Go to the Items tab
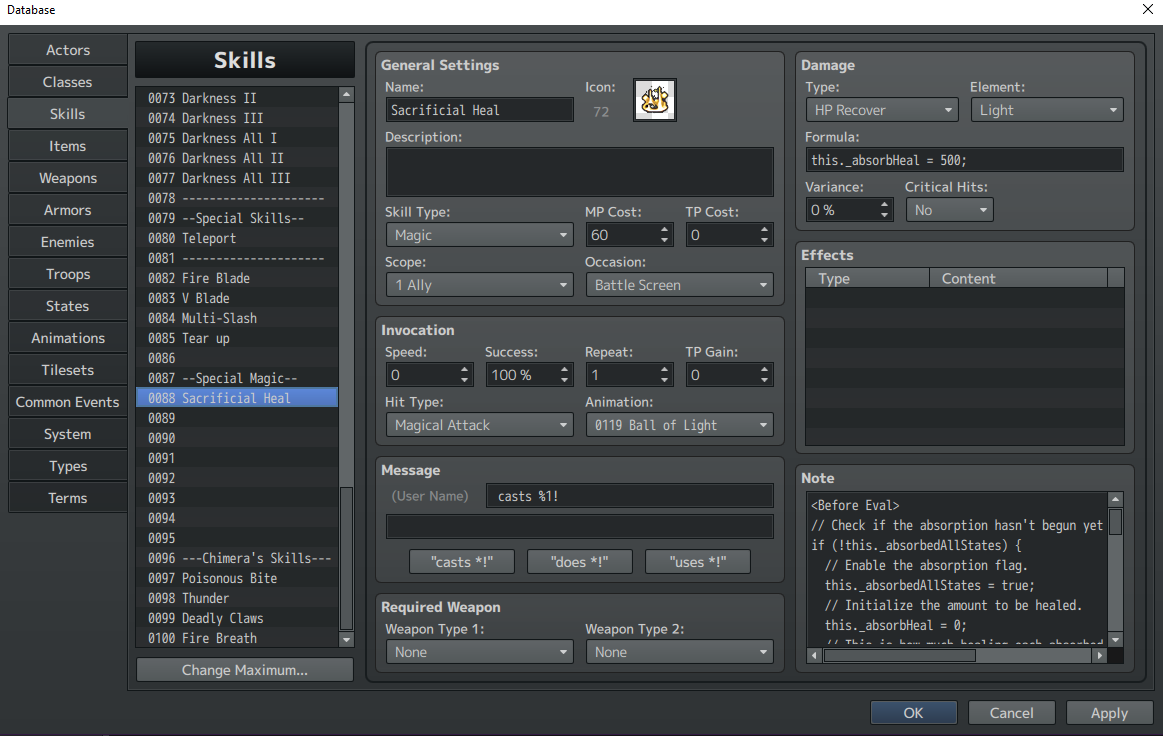 (x=67, y=146)
